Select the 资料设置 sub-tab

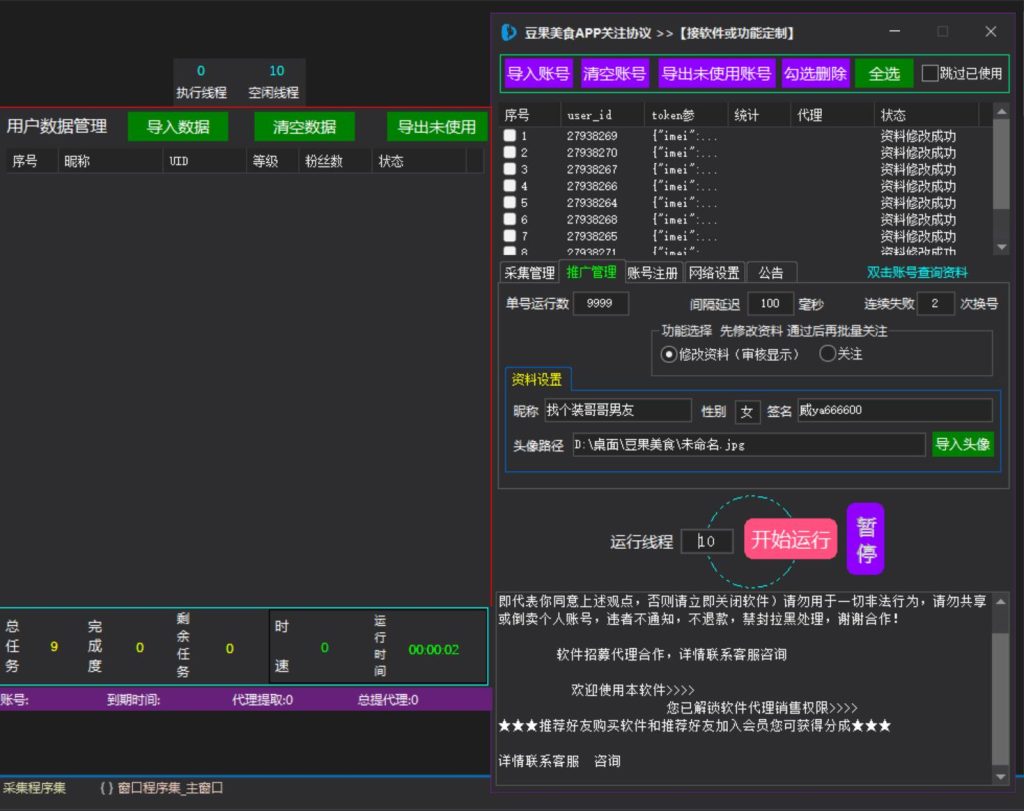coord(537,379)
